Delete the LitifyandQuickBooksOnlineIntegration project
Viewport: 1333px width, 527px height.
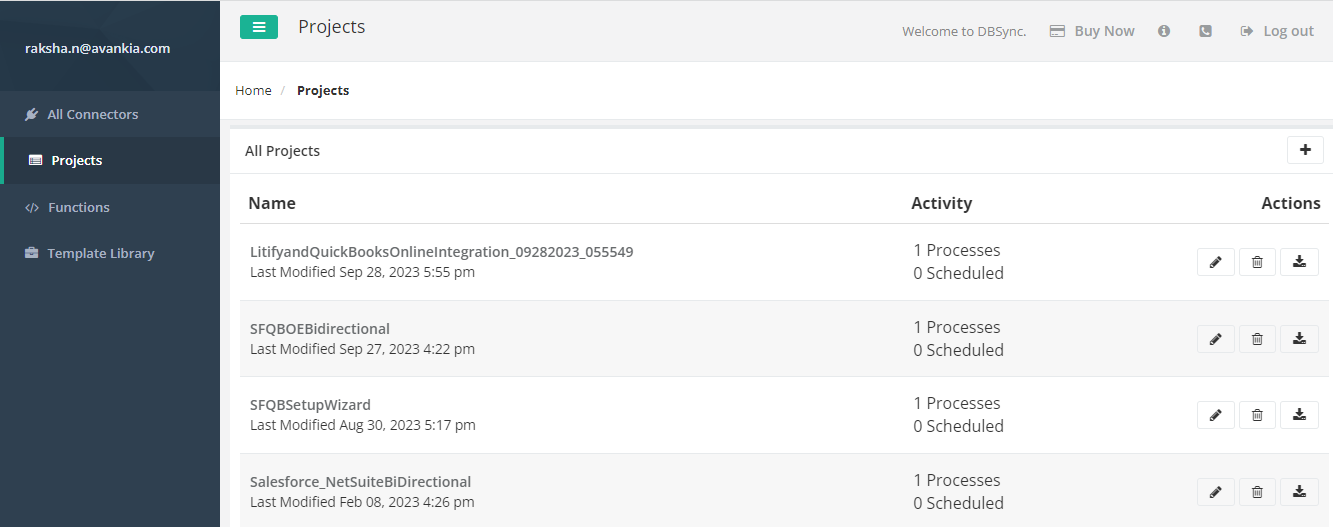pos(1257,262)
